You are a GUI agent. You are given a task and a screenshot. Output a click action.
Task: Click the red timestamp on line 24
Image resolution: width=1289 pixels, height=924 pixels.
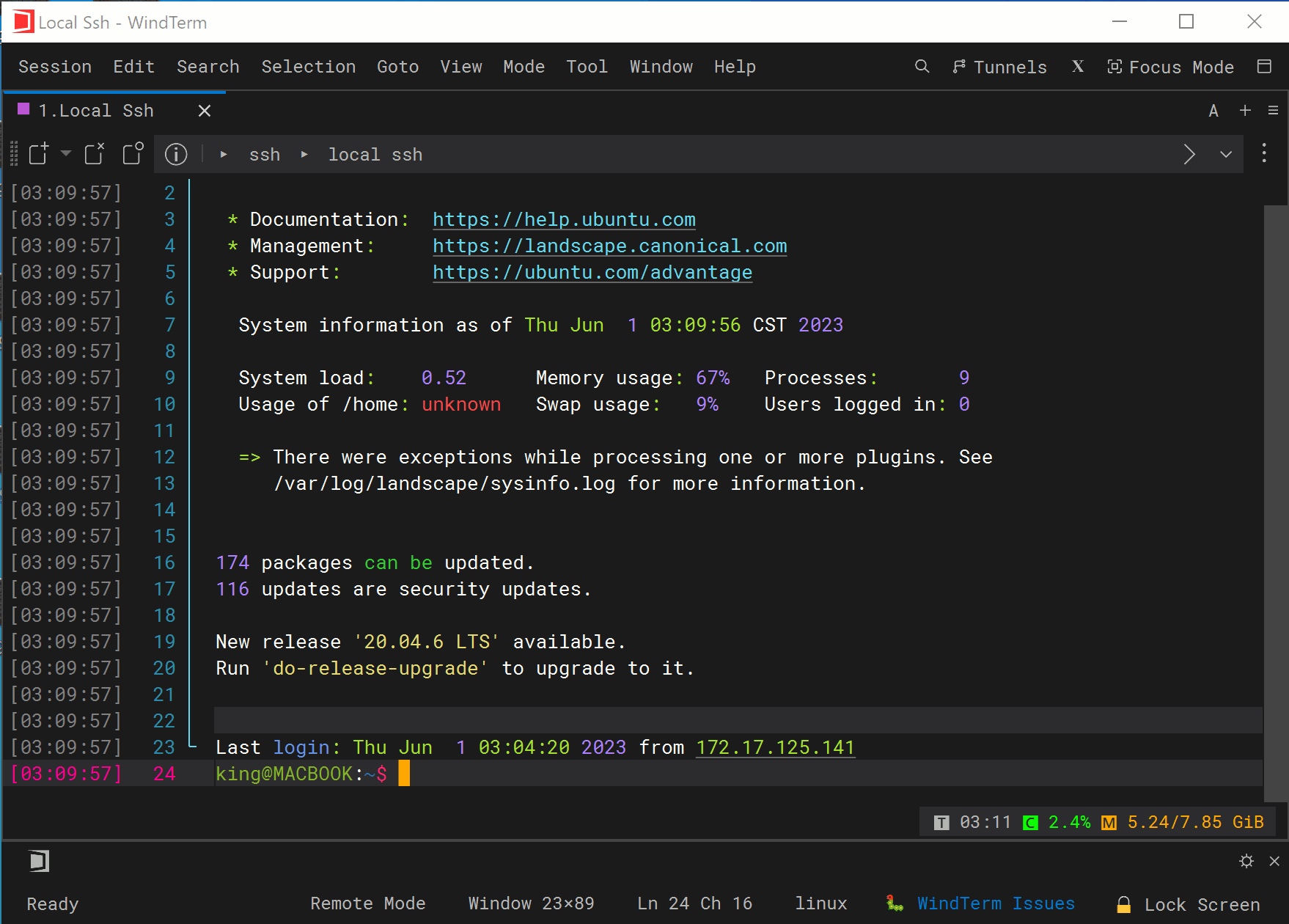tap(66, 774)
